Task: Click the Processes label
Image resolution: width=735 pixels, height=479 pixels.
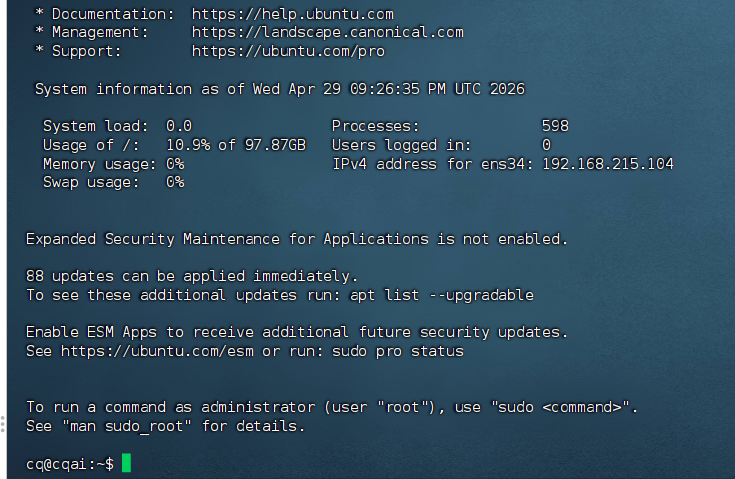Action: [375, 126]
